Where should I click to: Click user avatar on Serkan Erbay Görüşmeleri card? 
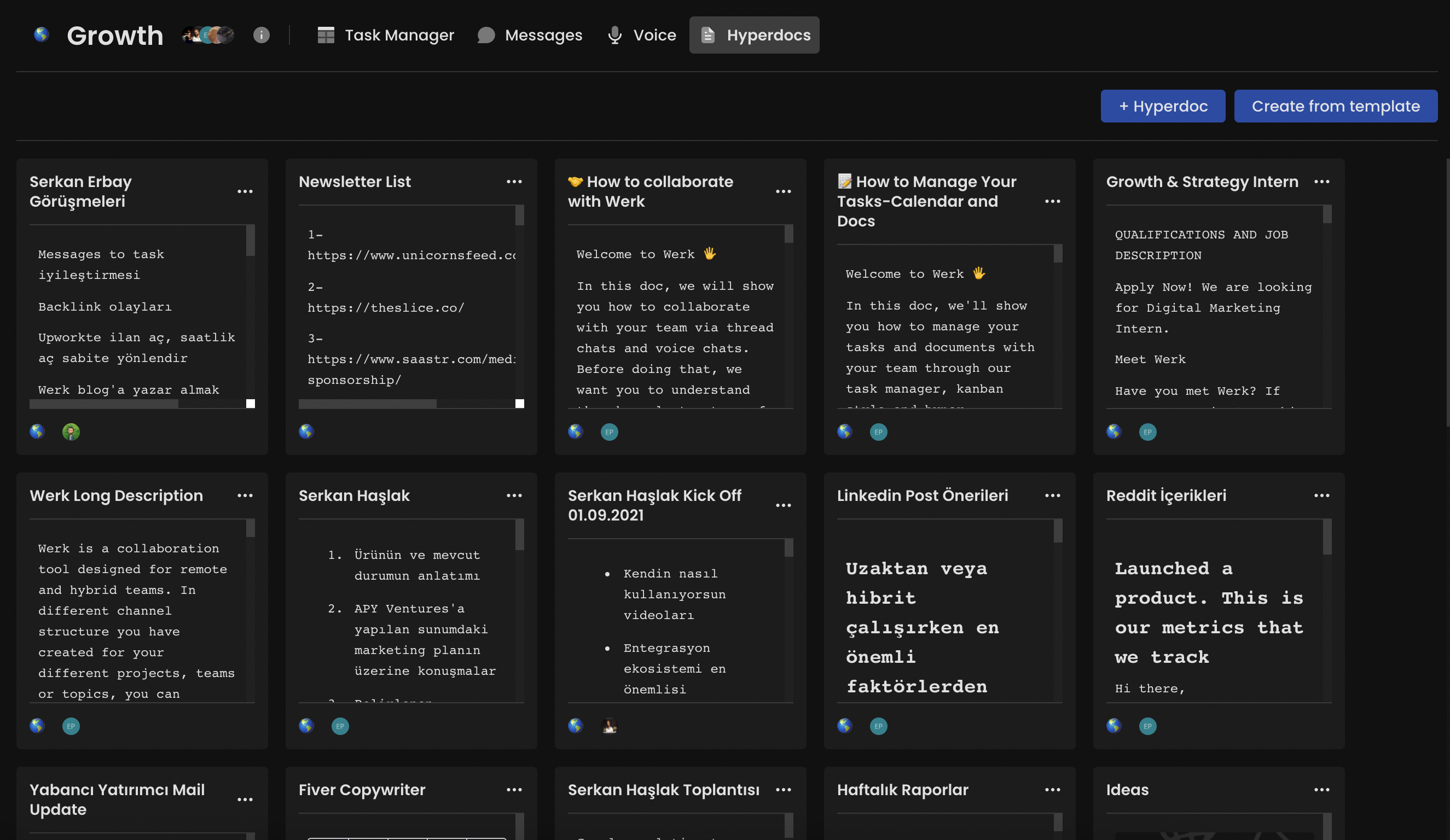point(71,432)
